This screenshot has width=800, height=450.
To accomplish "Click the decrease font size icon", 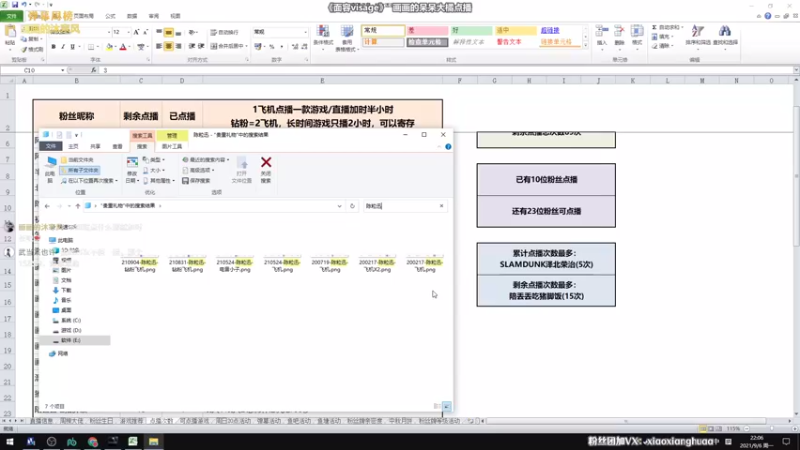I will point(145,32).
